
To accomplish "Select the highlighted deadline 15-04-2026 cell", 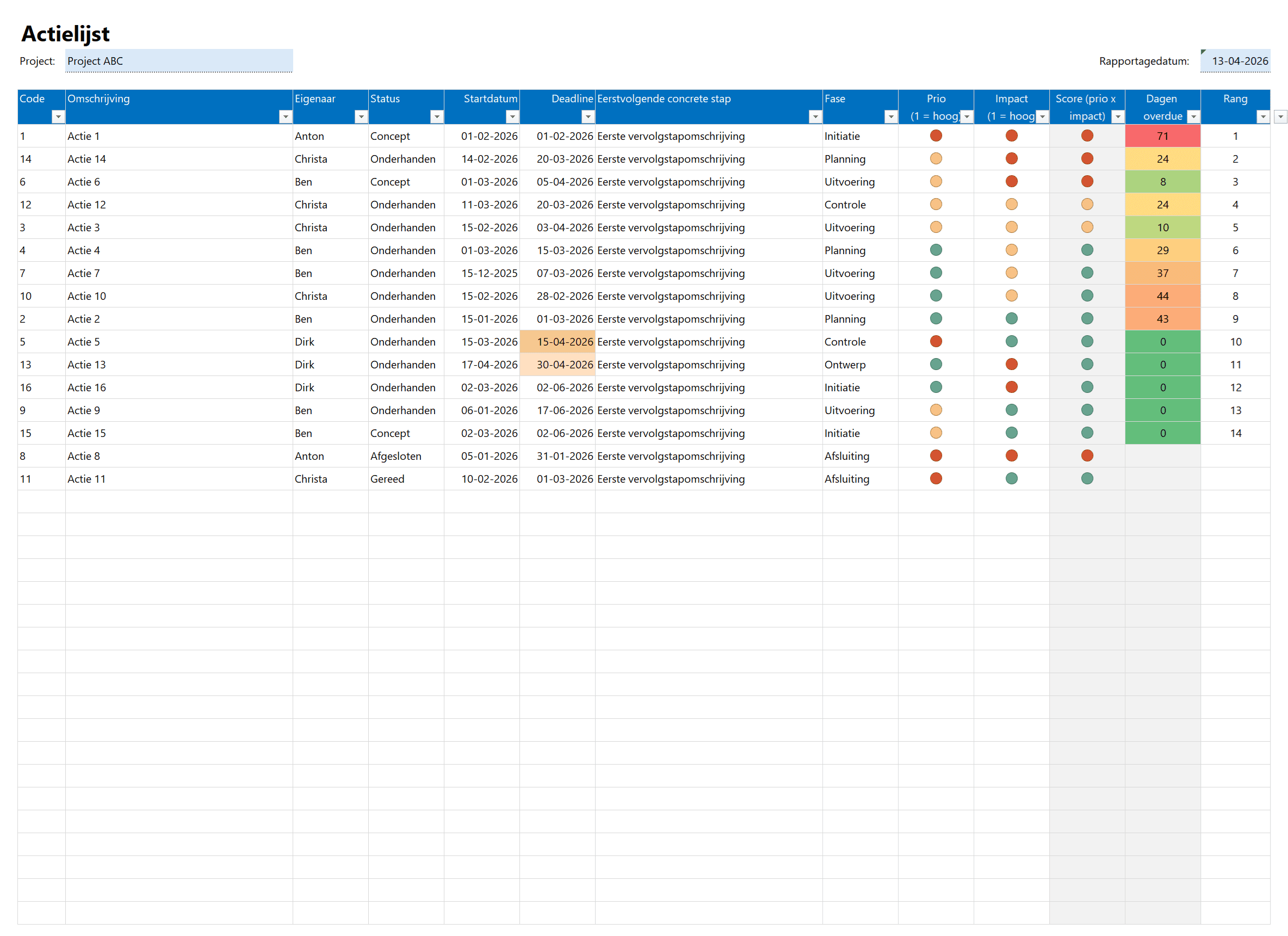I will [558, 342].
